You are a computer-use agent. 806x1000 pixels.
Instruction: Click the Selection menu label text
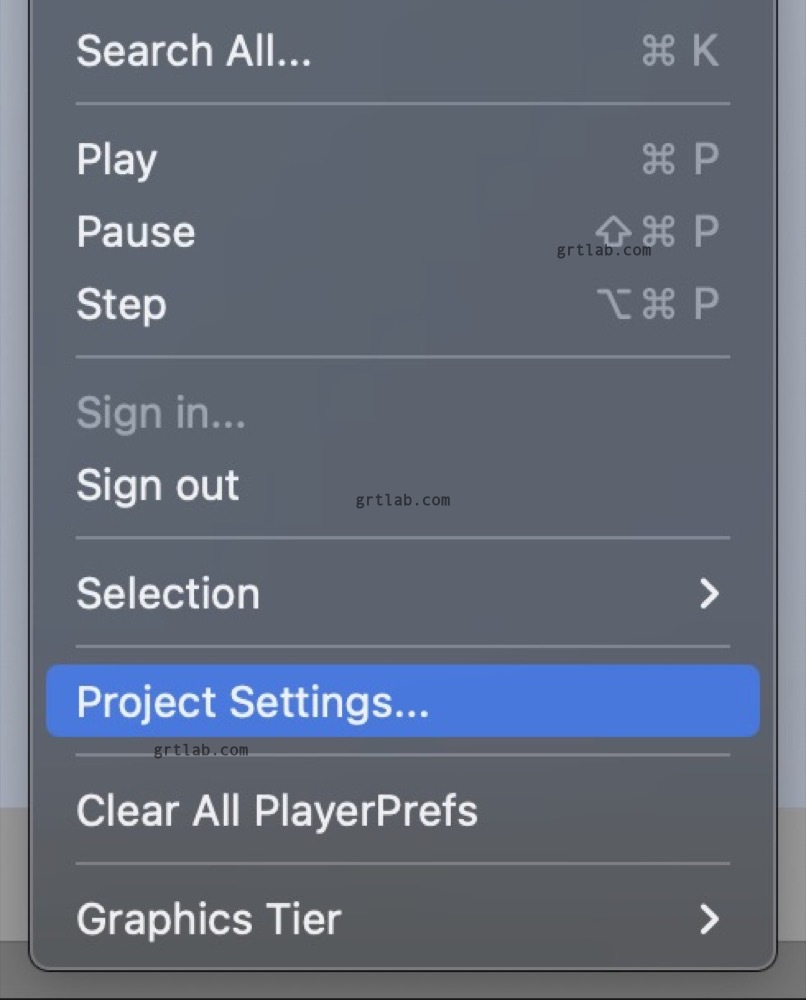pyautogui.click(x=168, y=593)
